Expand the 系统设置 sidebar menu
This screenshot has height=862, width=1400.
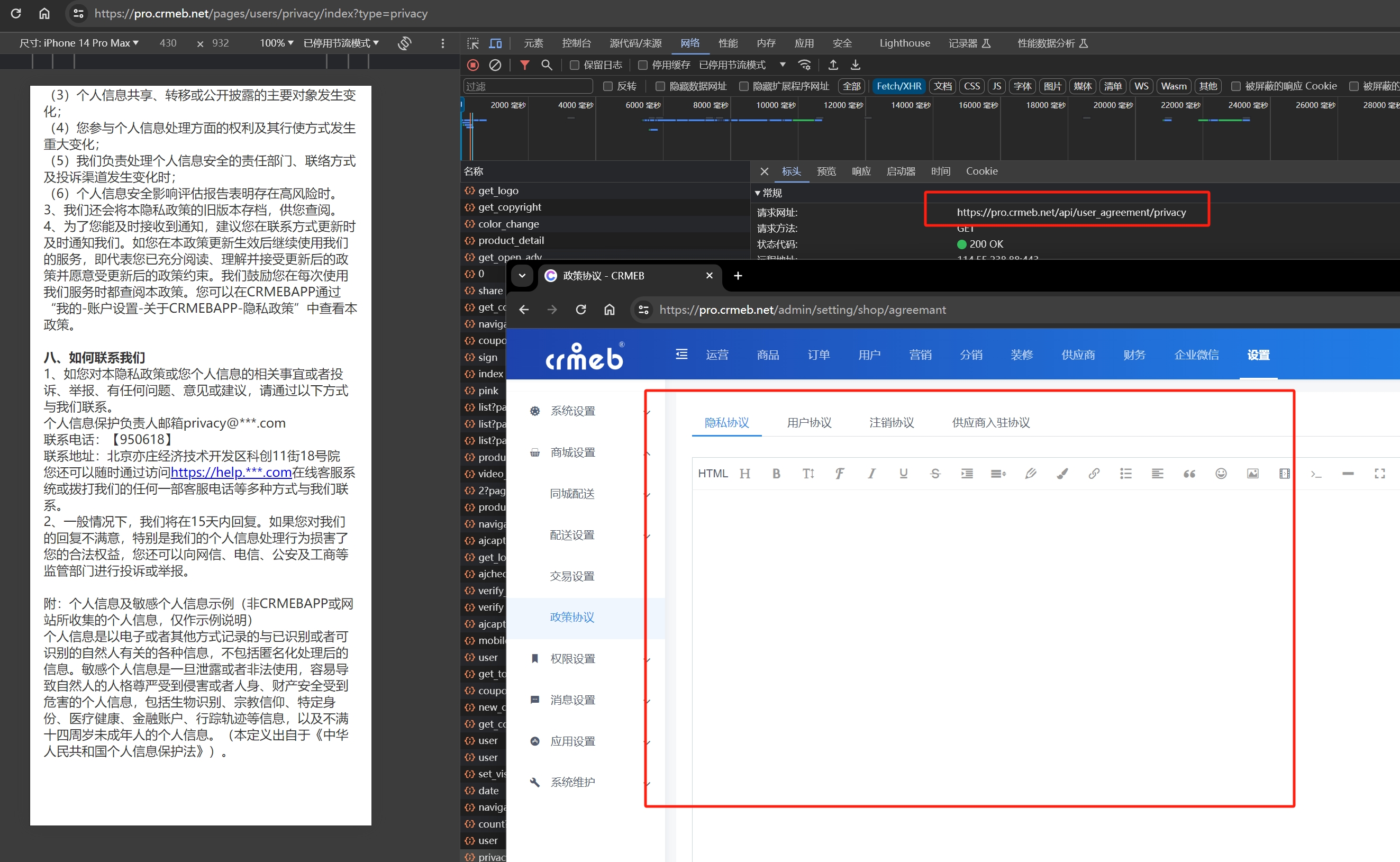coord(585,411)
